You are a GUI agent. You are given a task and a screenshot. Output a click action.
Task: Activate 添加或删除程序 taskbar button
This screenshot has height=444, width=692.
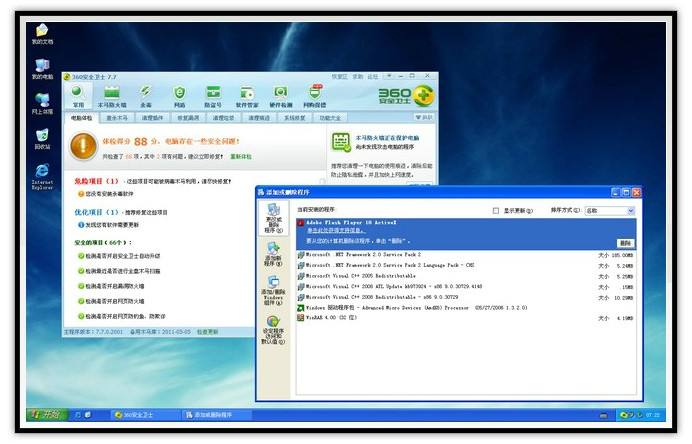tap(216, 415)
